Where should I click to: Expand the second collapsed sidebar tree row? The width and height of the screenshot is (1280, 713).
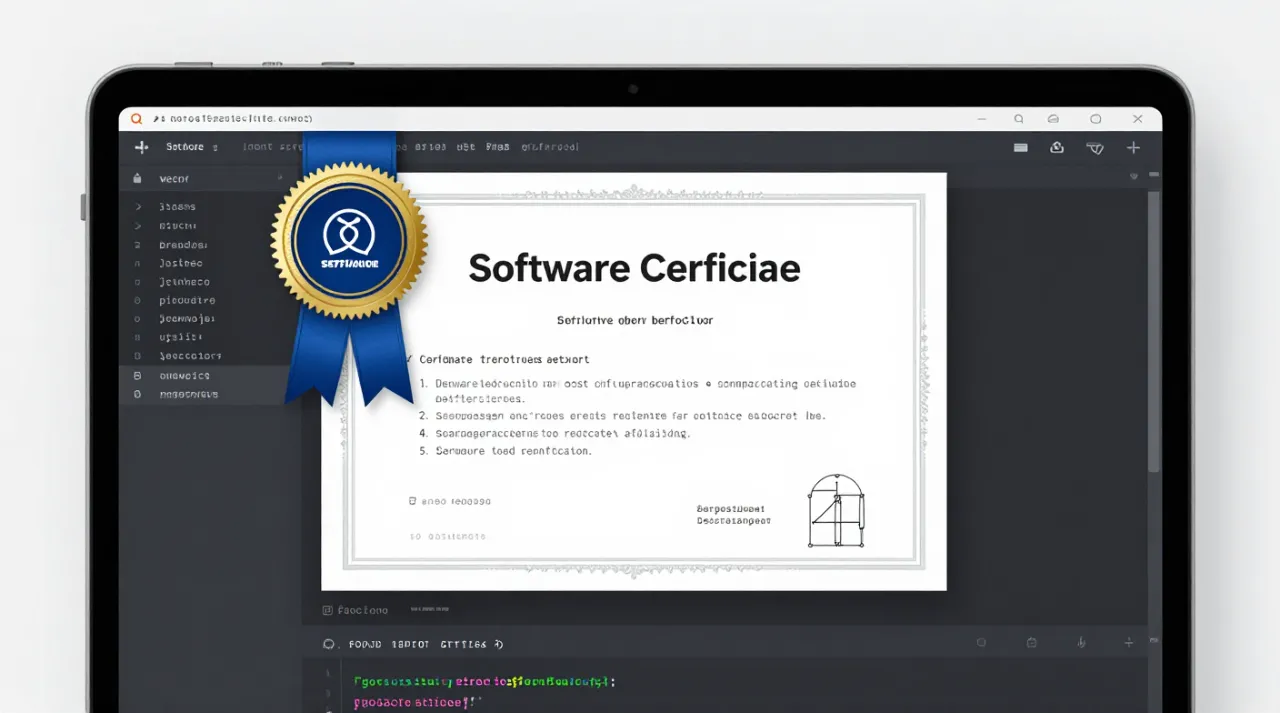(x=138, y=226)
